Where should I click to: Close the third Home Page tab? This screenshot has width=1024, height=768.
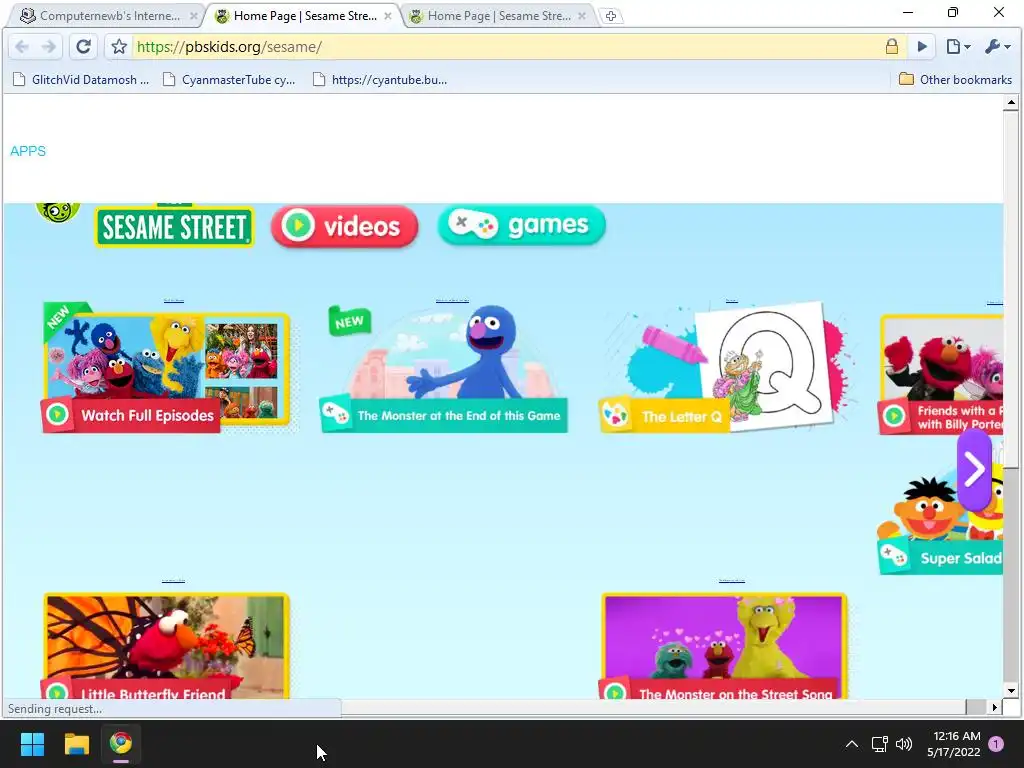[581, 16]
